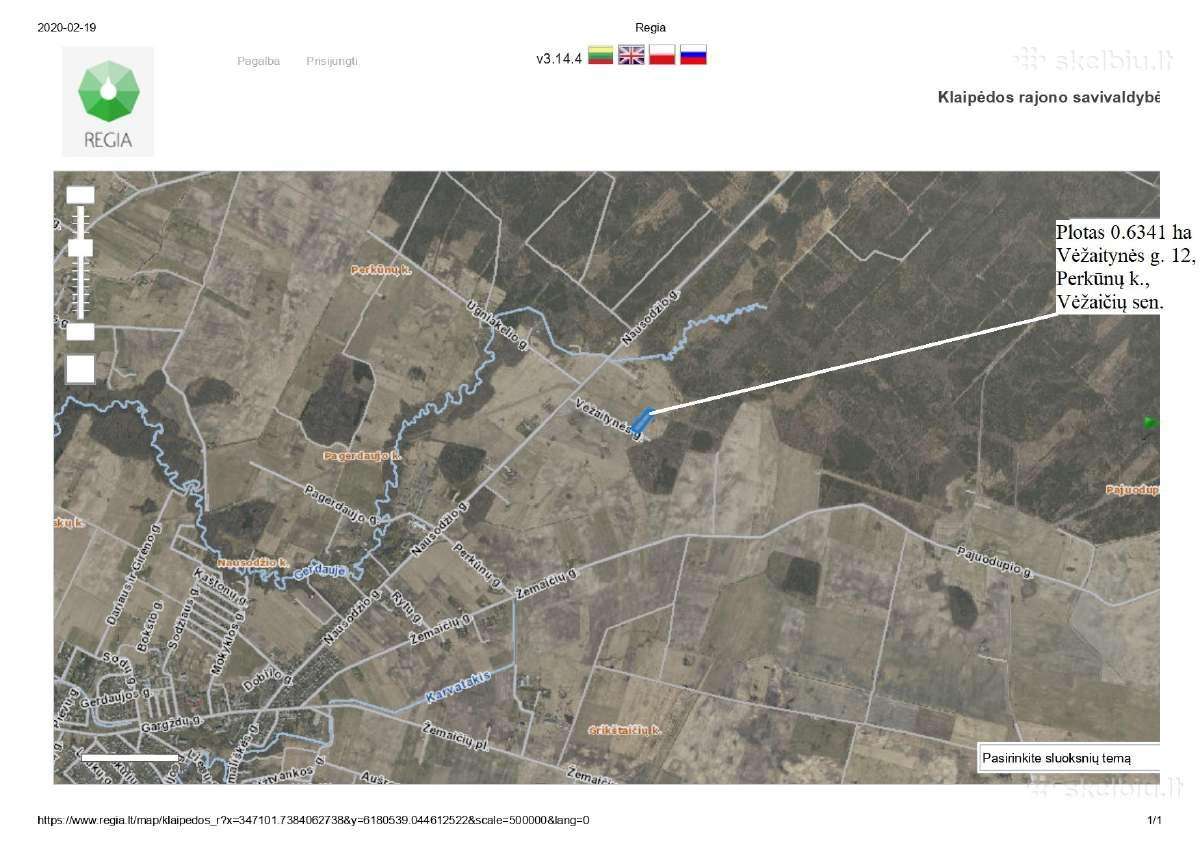The width and height of the screenshot is (1200, 848).
Task: Switch language with the UK flag
Action: 631,55
